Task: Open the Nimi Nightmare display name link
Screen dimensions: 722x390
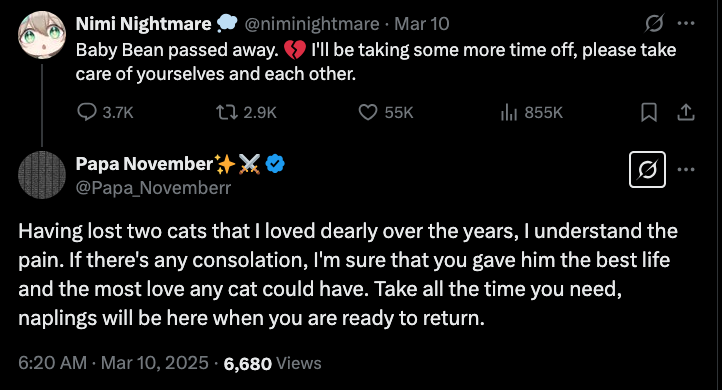Action: click(143, 23)
